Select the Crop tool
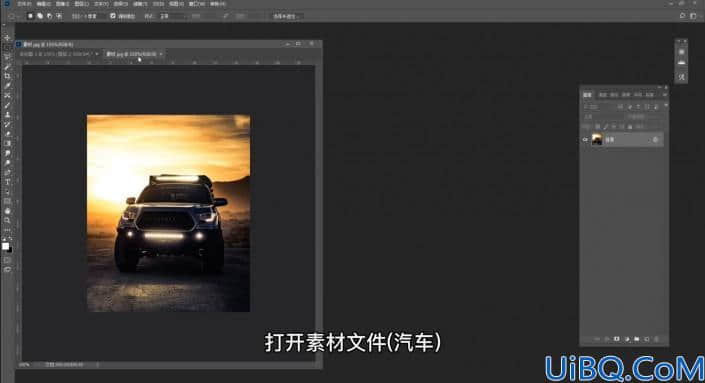This screenshot has width=705, height=383. [7, 76]
